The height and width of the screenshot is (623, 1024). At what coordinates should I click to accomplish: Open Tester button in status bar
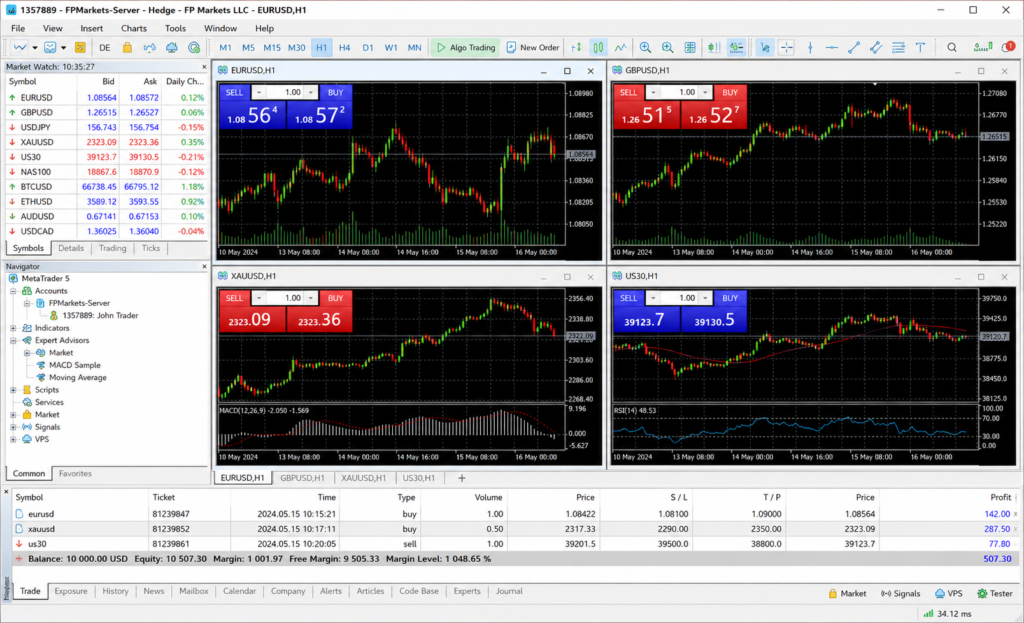pyautogui.click(x=995, y=594)
